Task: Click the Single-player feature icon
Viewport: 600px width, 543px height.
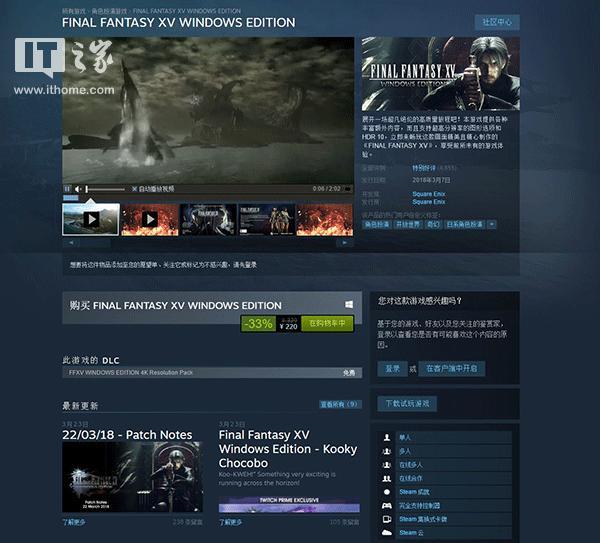Action: tap(388, 437)
